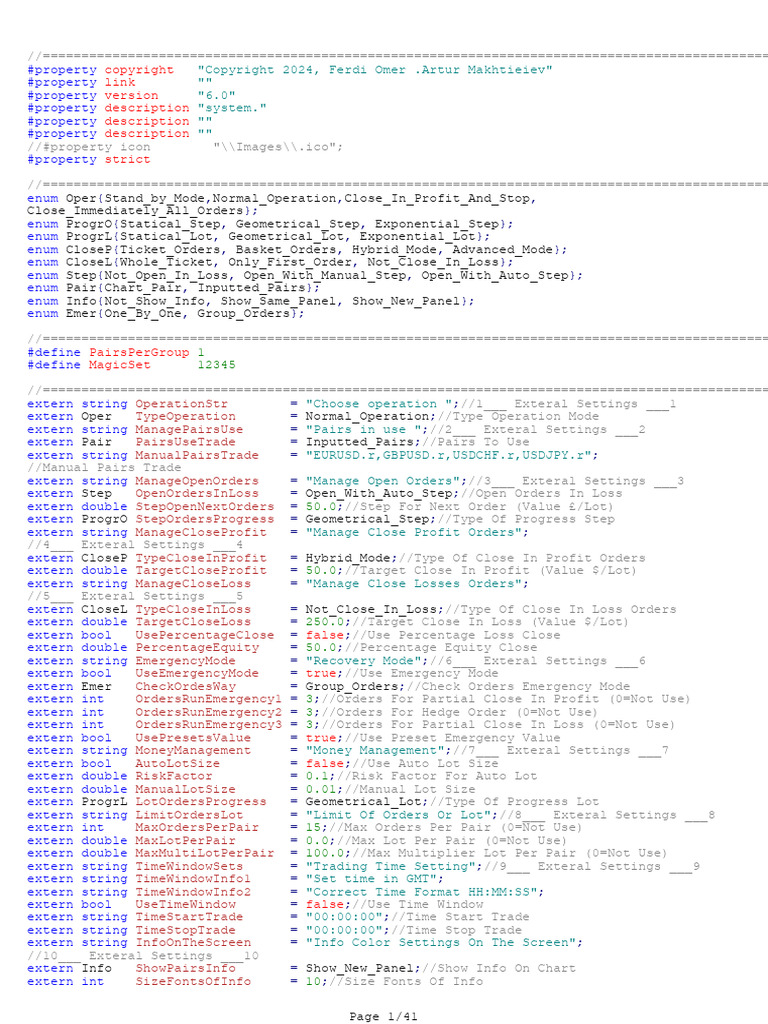Click the UseTimeWindow variable name
Screen dimensions: 768x1024
click(x=185, y=904)
